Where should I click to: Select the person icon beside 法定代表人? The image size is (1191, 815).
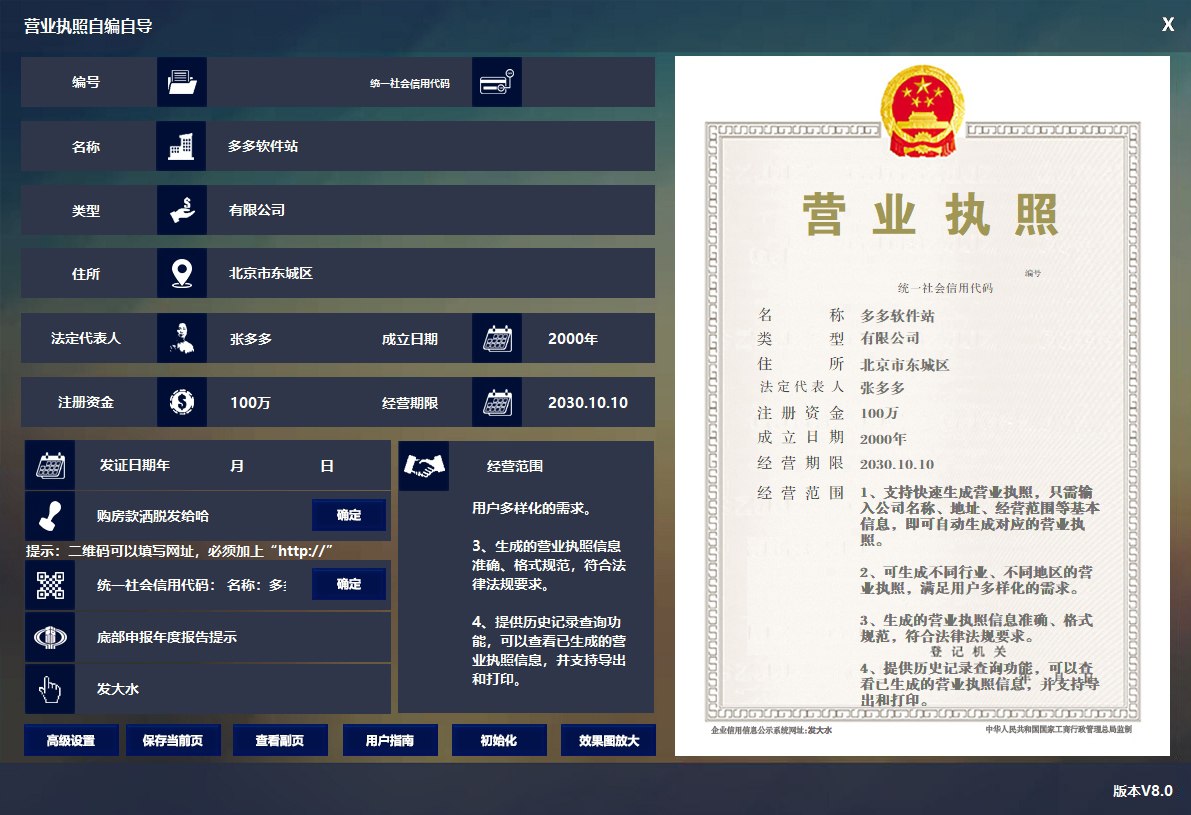pos(181,338)
